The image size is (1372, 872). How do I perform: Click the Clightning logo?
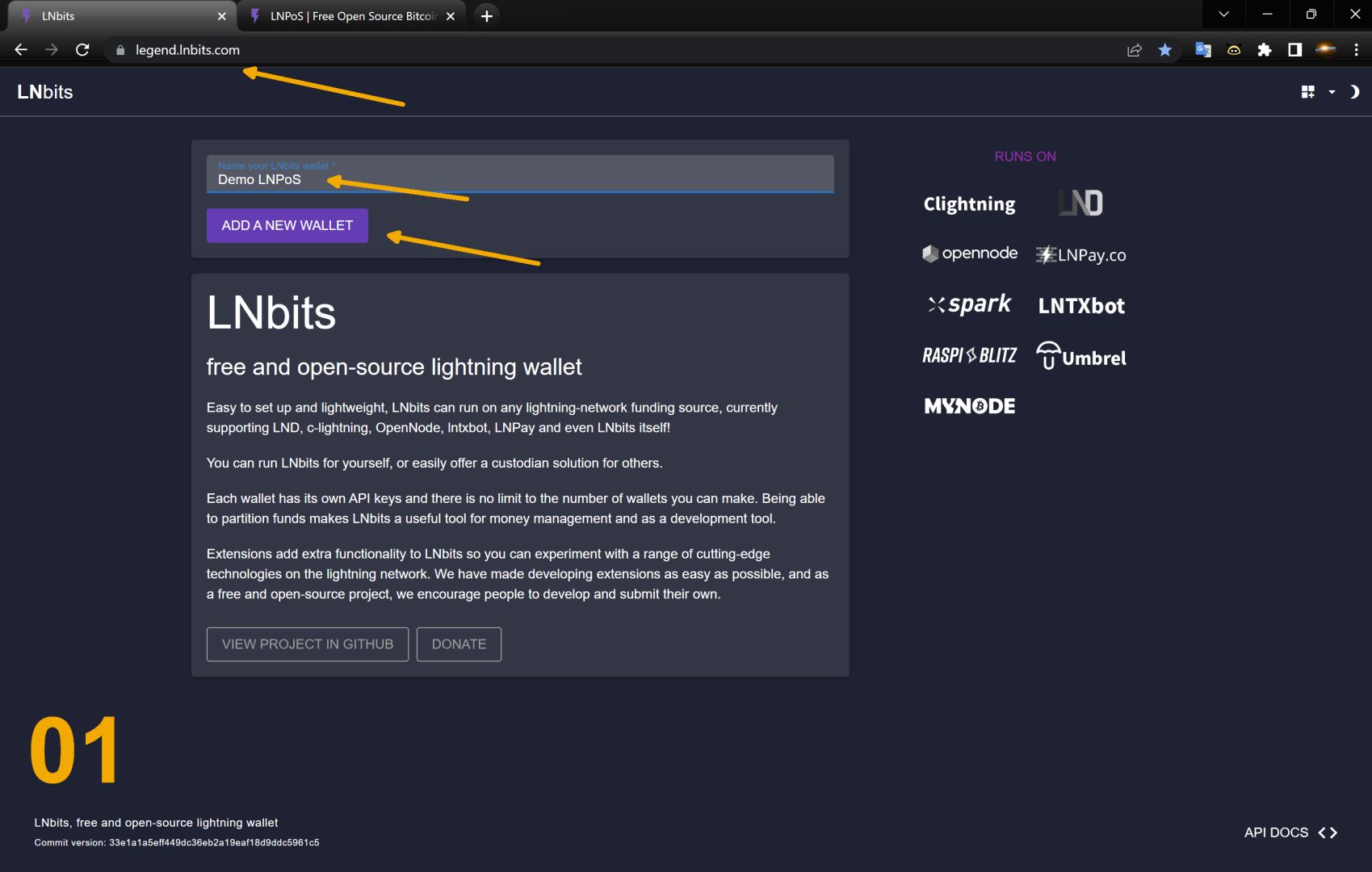pos(969,204)
